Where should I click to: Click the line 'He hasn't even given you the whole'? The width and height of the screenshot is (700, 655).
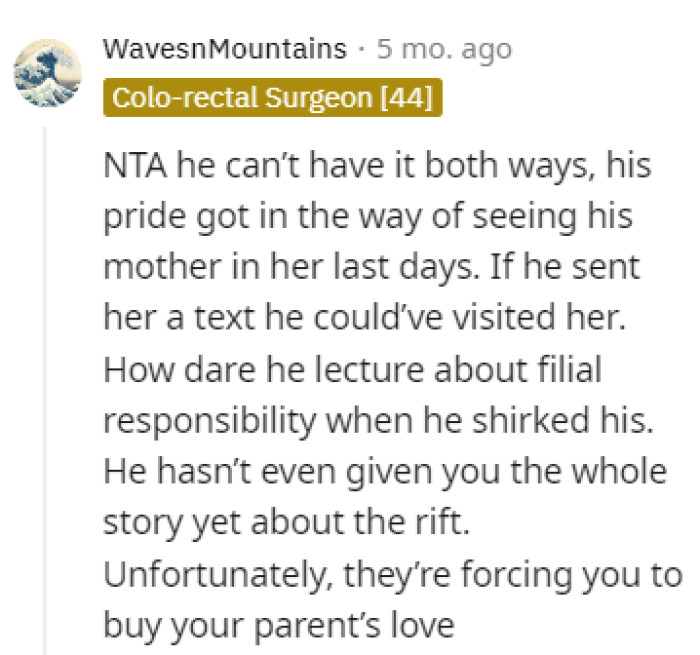(385, 472)
